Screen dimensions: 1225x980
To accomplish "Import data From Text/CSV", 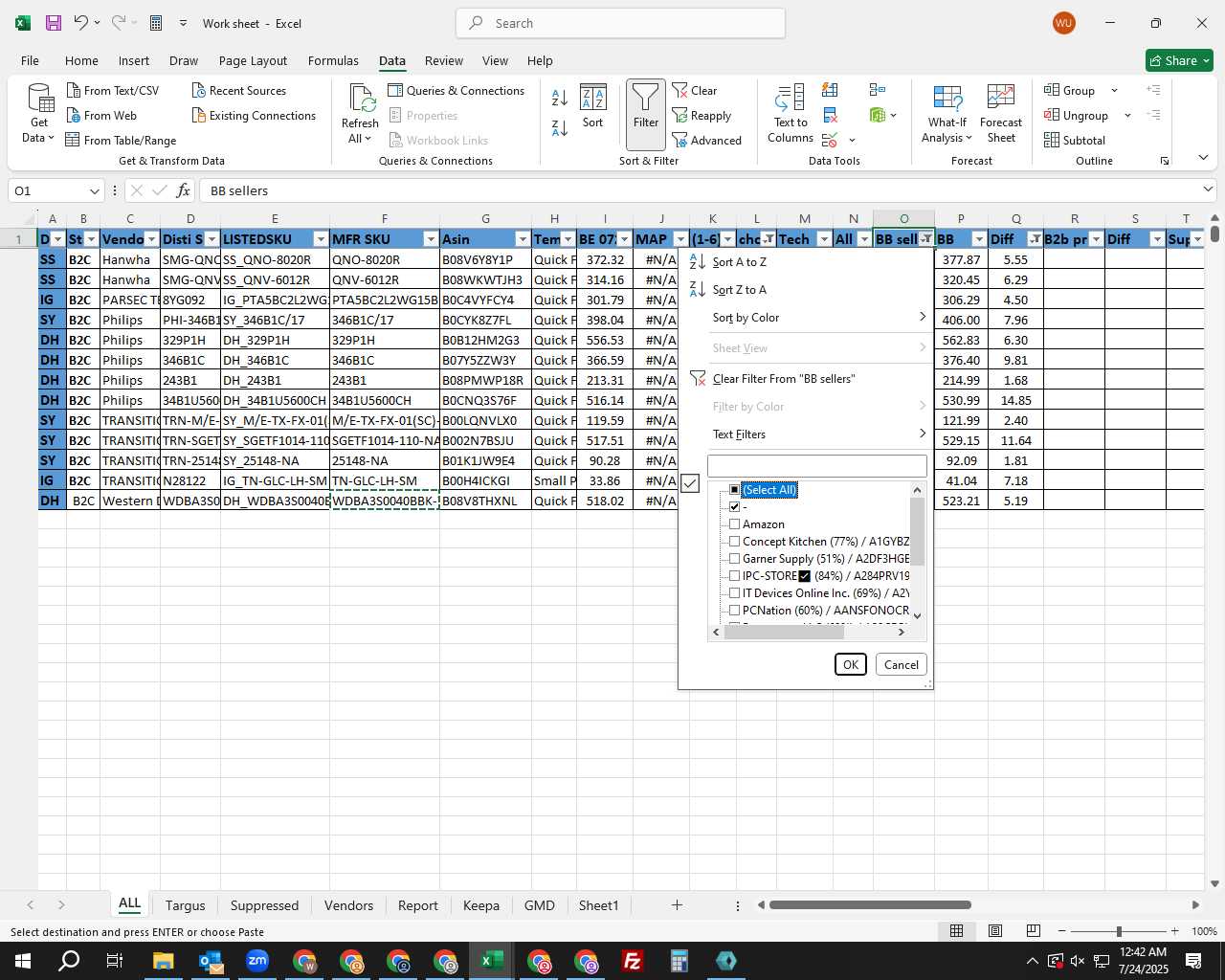I will click(x=113, y=90).
